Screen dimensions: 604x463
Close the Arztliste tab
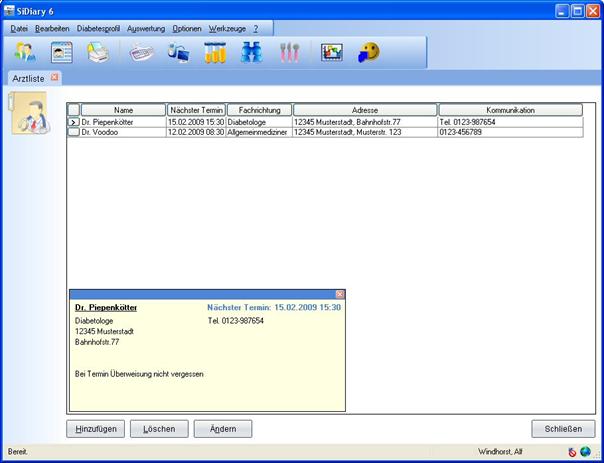(x=54, y=77)
